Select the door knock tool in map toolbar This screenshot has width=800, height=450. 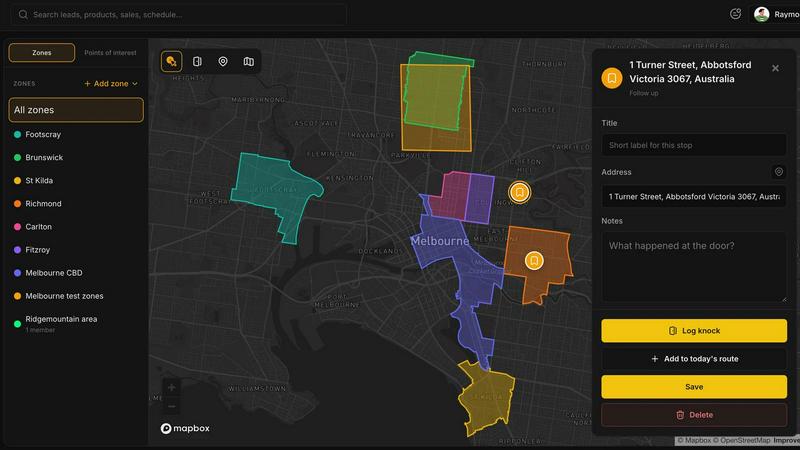pos(197,61)
